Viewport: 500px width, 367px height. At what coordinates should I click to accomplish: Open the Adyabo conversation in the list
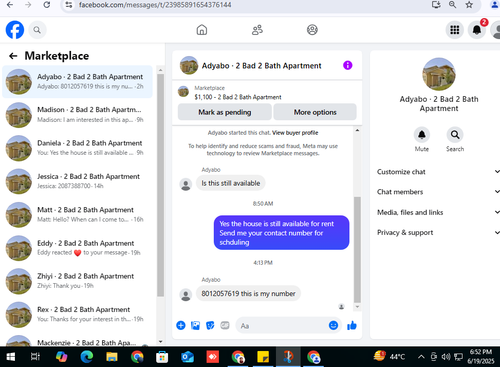point(77,82)
